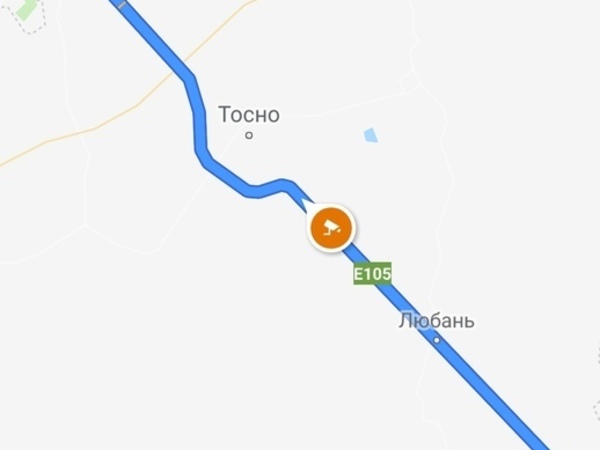600x450 pixels.
Task: Open the Любань place label
Action: click(436, 321)
